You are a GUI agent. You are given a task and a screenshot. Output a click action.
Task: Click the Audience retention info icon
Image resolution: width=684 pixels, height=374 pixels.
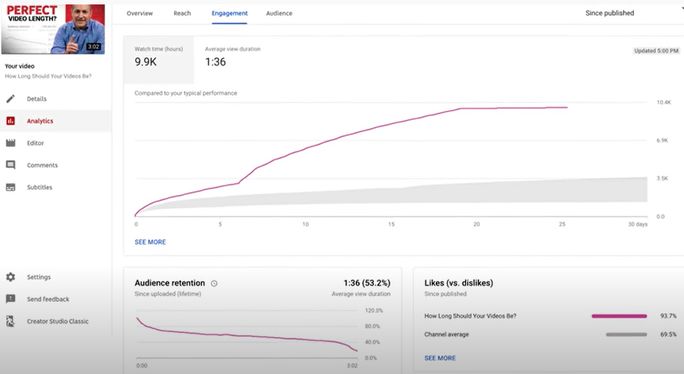tap(214, 283)
